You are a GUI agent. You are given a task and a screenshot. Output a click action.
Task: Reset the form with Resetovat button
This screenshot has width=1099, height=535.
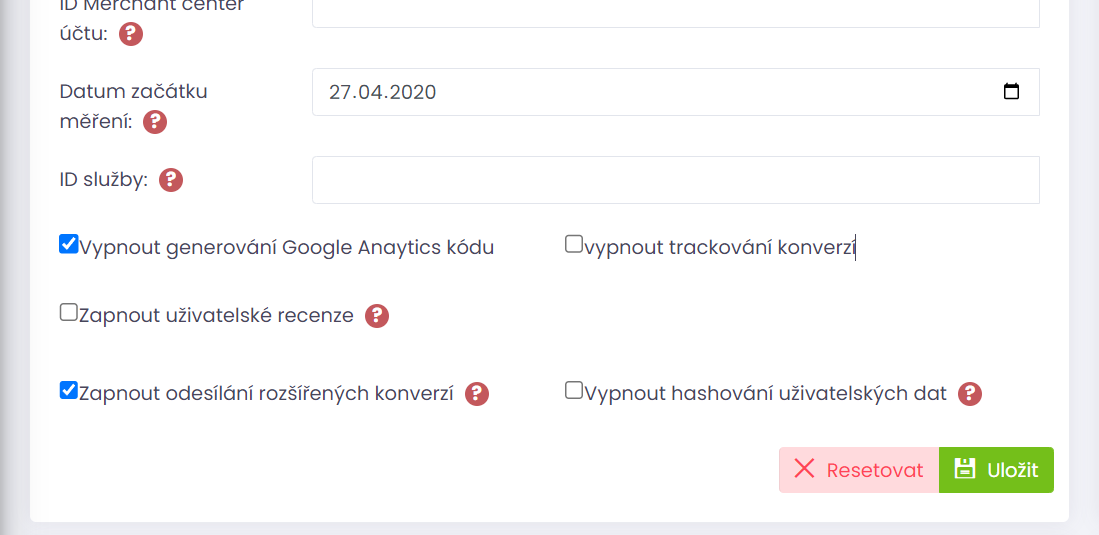pos(859,470)
